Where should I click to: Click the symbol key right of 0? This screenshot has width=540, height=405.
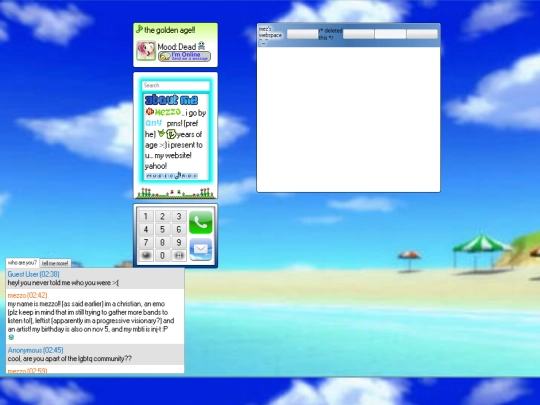pyautogui.click(x=179, y=256)
